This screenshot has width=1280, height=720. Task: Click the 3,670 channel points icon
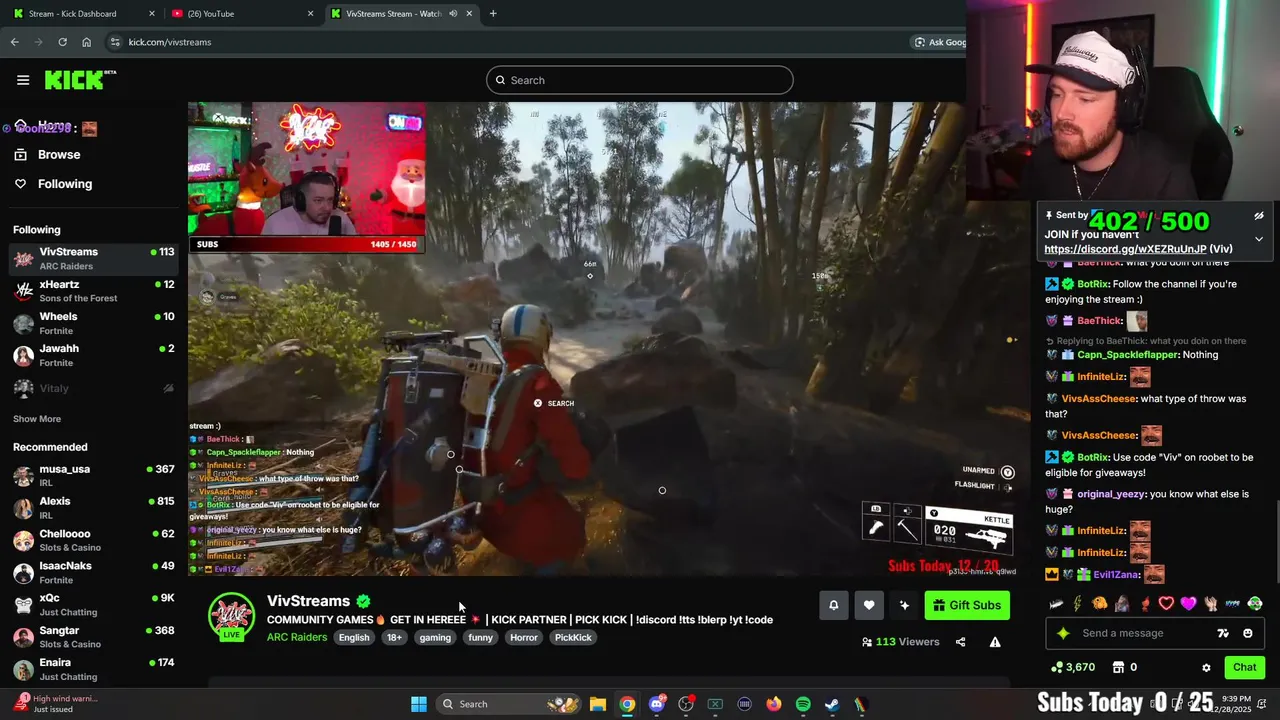(1057, 667)
